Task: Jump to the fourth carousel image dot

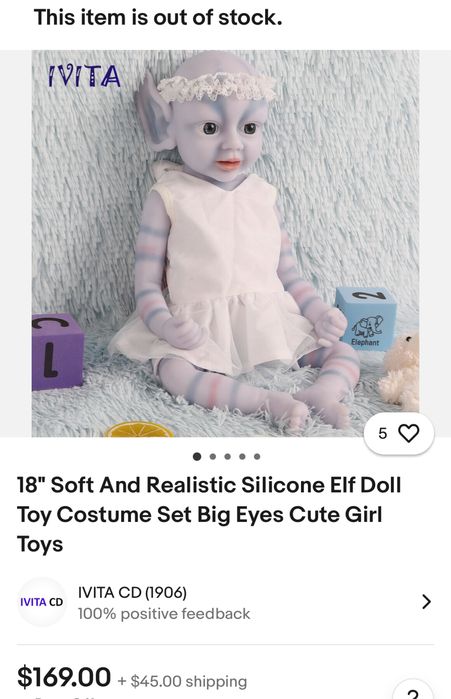Action: point(242,456)
